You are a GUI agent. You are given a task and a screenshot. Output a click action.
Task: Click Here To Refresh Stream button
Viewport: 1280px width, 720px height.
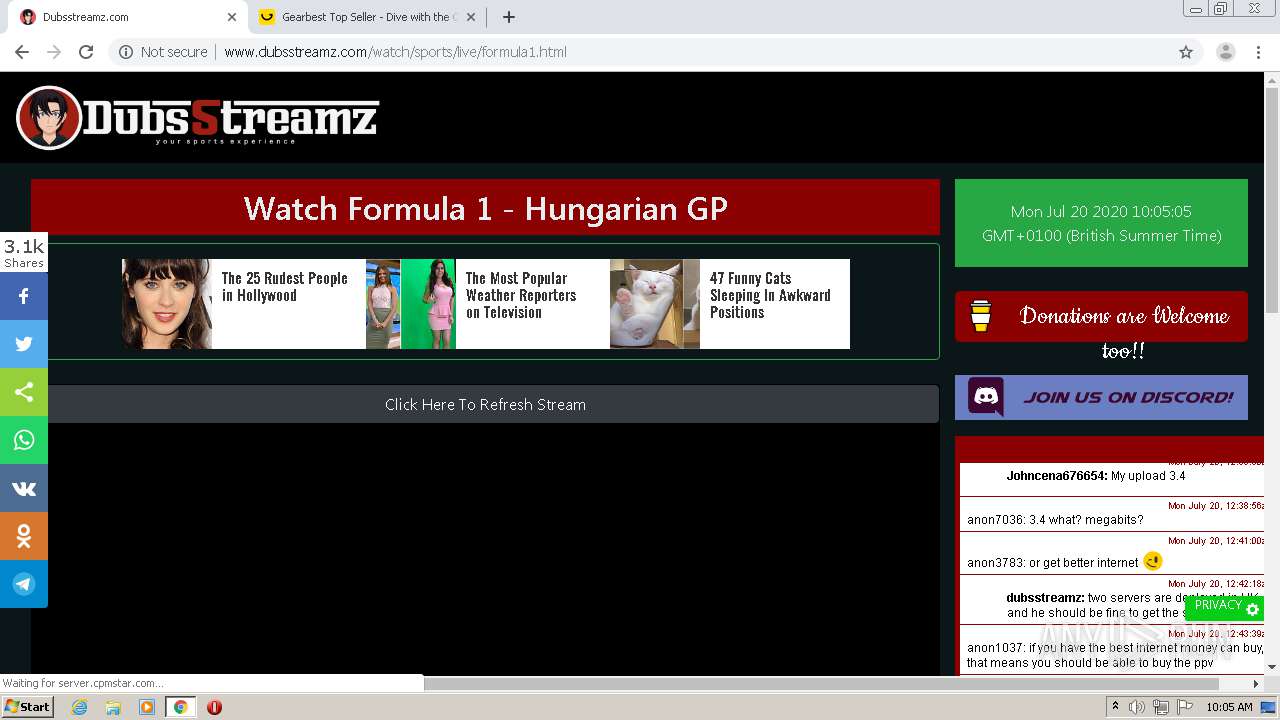click(485, 404)
